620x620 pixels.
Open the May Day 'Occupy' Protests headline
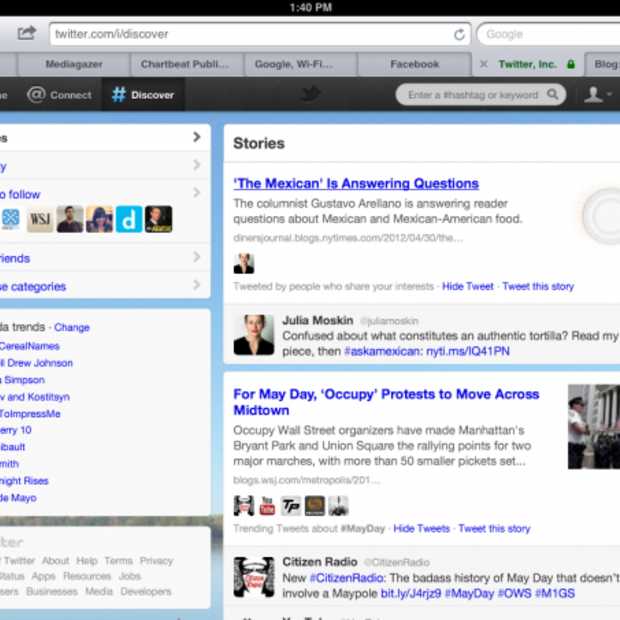click(x=386, y=402)
